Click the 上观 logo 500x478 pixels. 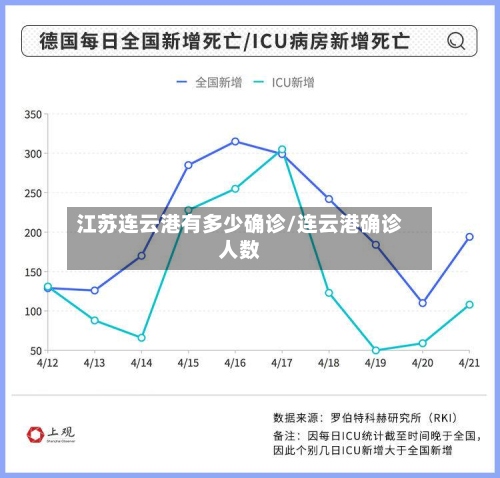click(x=51, y=434)
